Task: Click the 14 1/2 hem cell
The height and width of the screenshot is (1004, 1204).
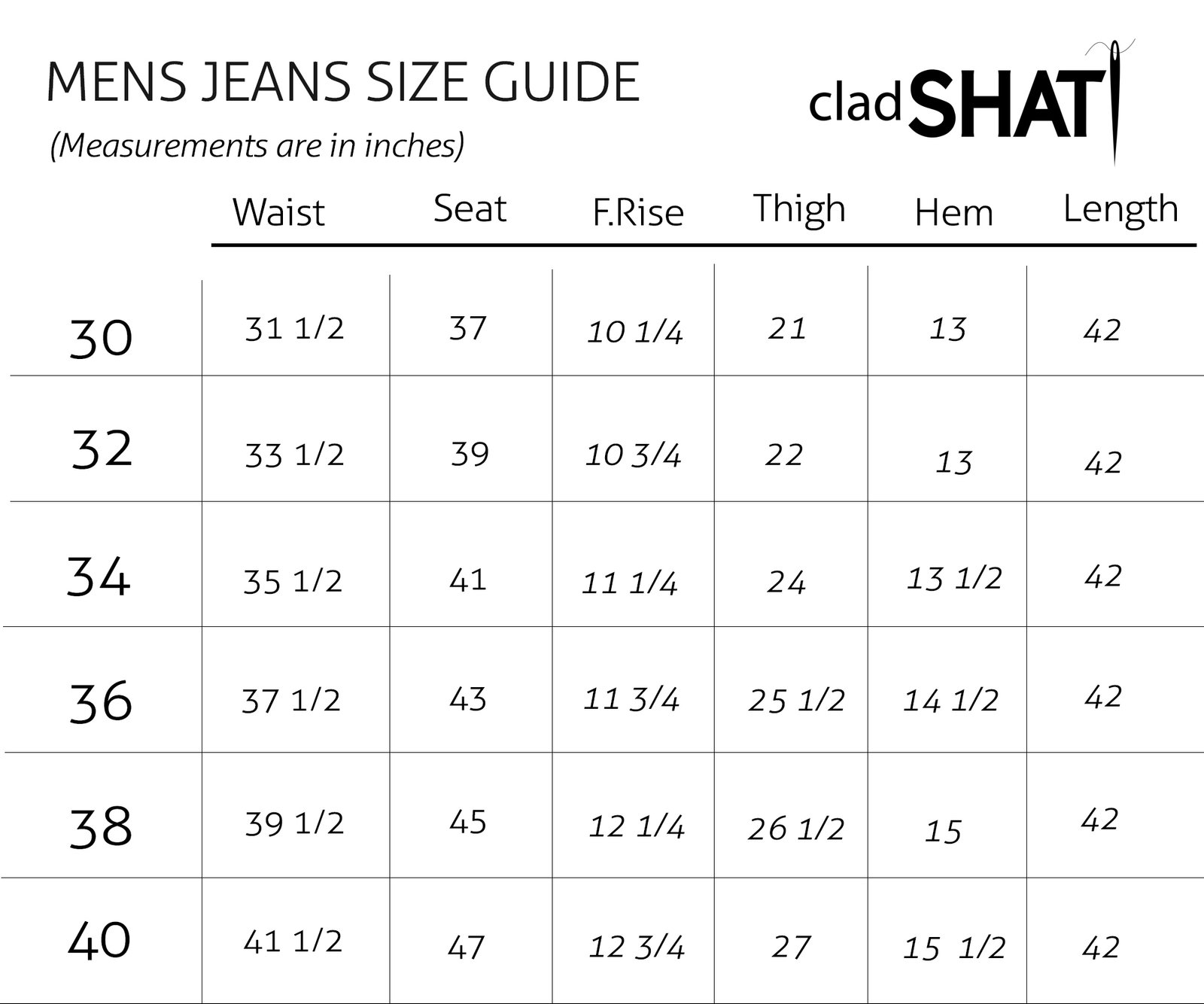Action: click(950, 701)
